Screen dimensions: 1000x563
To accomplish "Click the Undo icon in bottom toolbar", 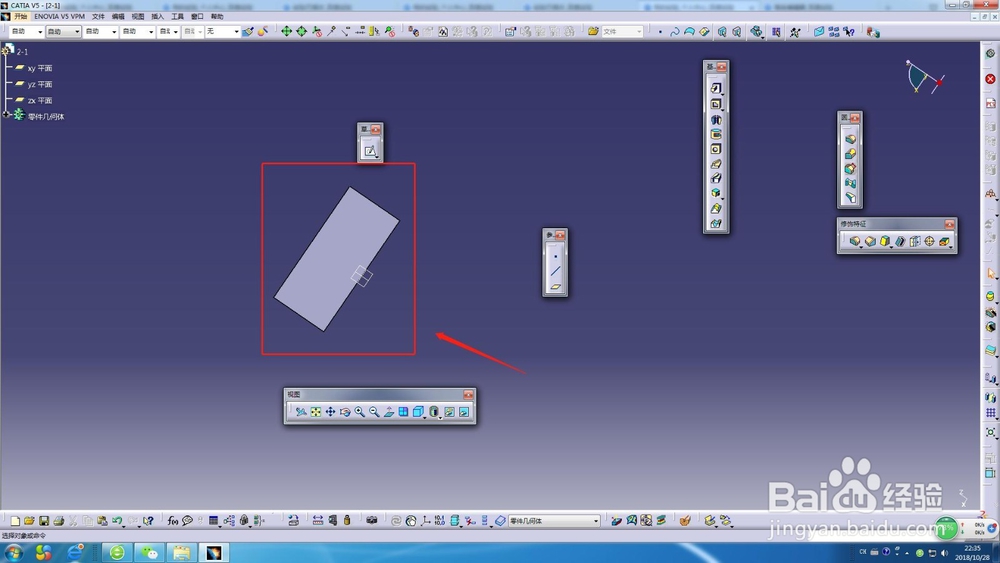I will 117,521.
